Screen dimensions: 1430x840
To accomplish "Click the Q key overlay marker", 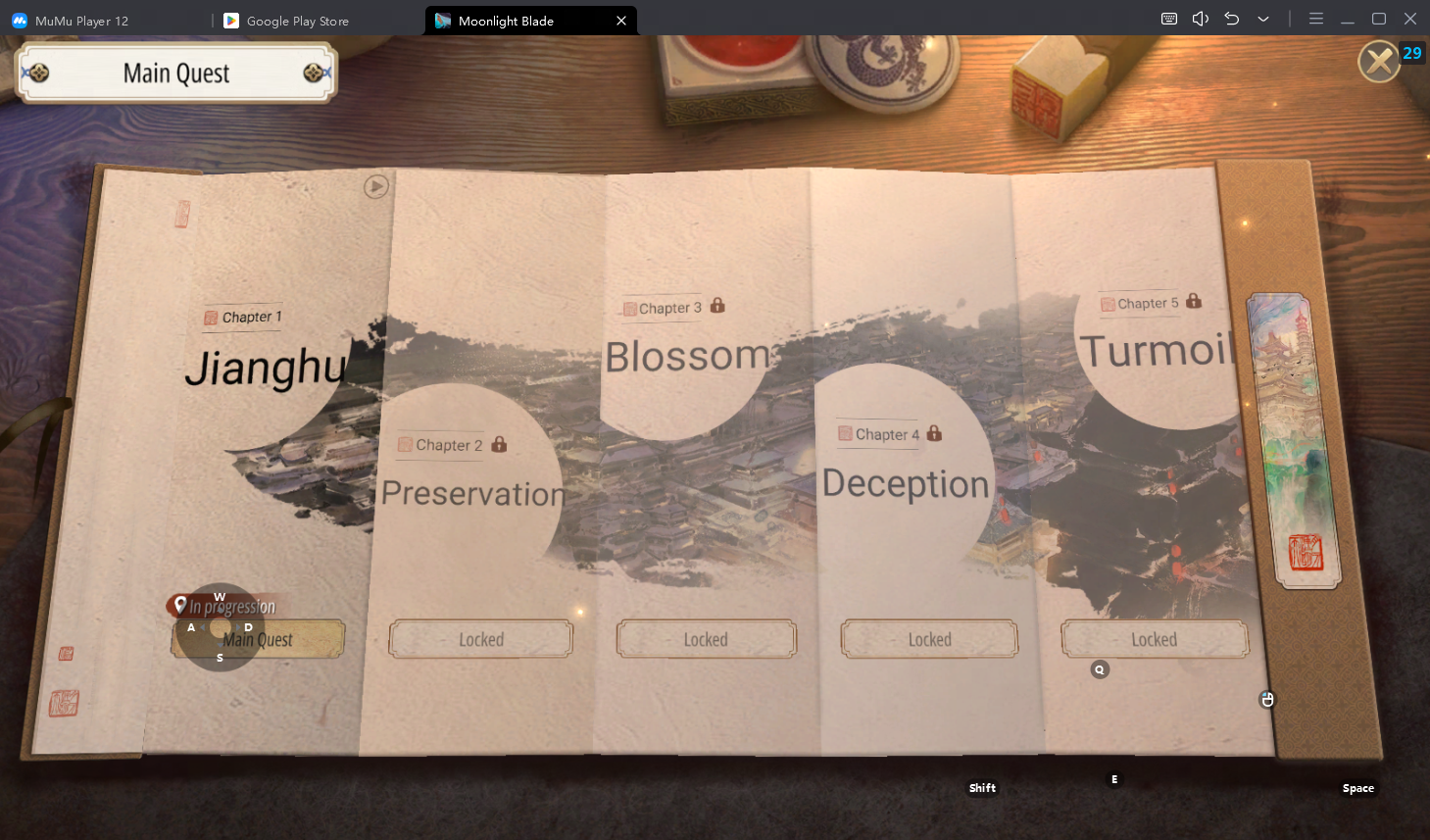I will click(x=1100, y=669).
